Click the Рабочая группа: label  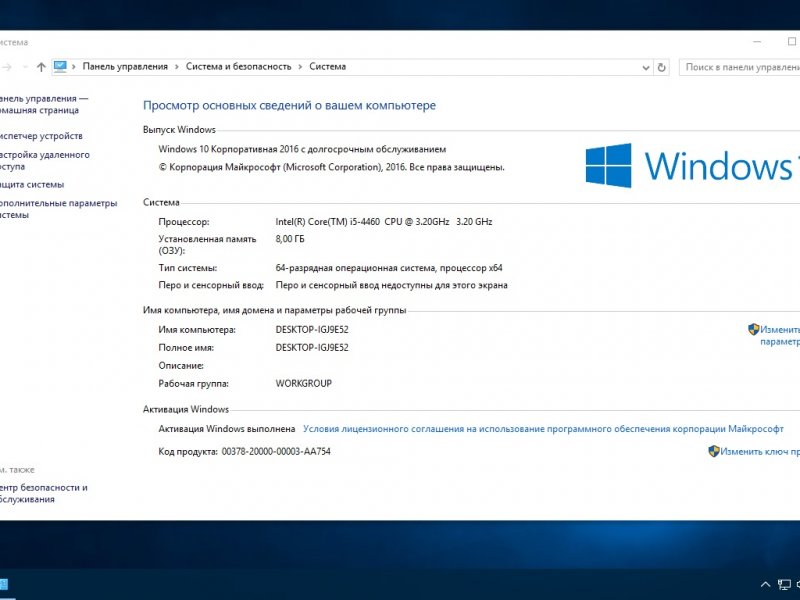(x=193, y=383)
